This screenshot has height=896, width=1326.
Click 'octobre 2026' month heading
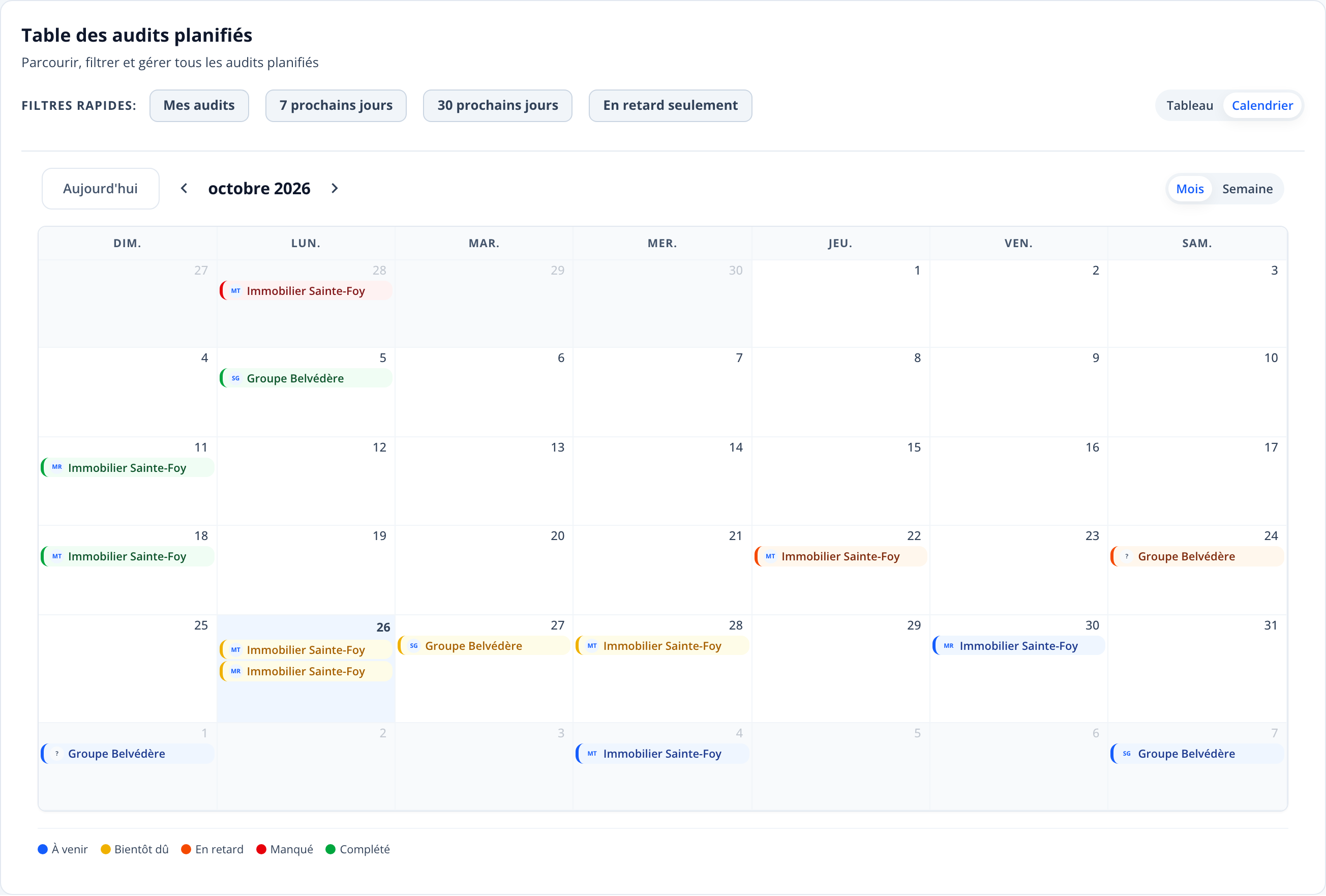(259, 189)
